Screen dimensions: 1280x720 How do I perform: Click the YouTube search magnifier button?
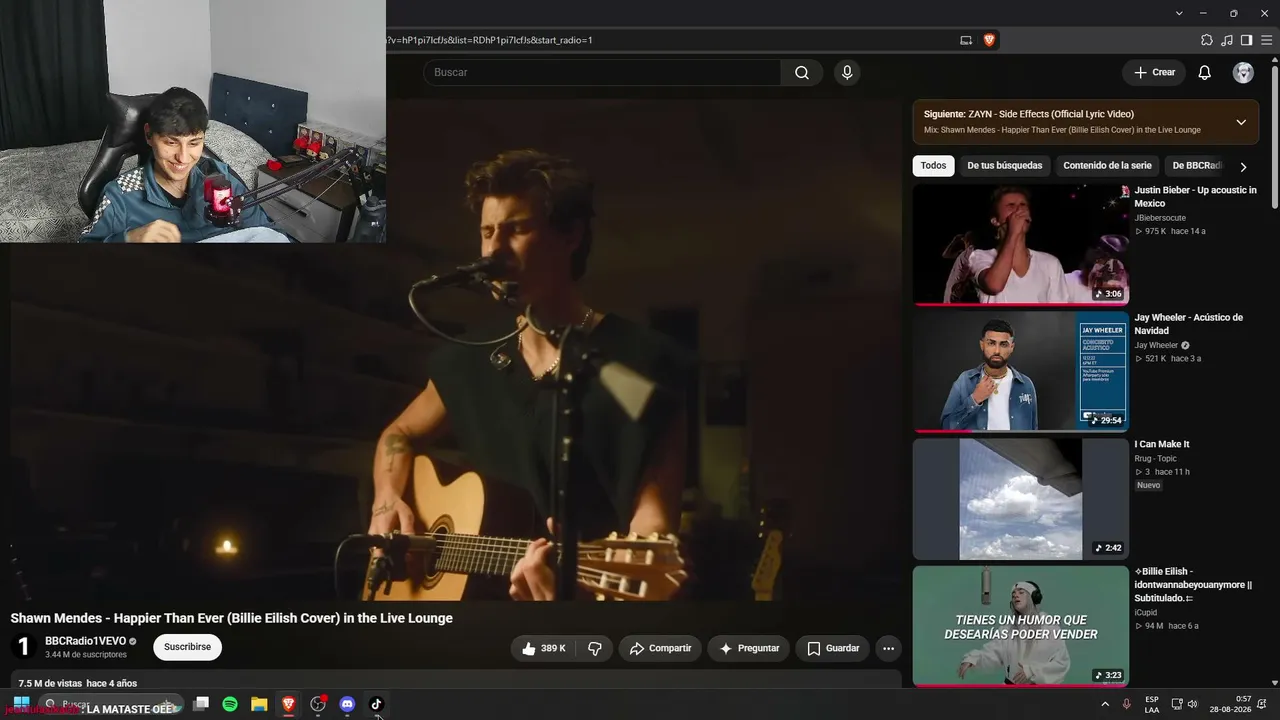tap(802, 72)
